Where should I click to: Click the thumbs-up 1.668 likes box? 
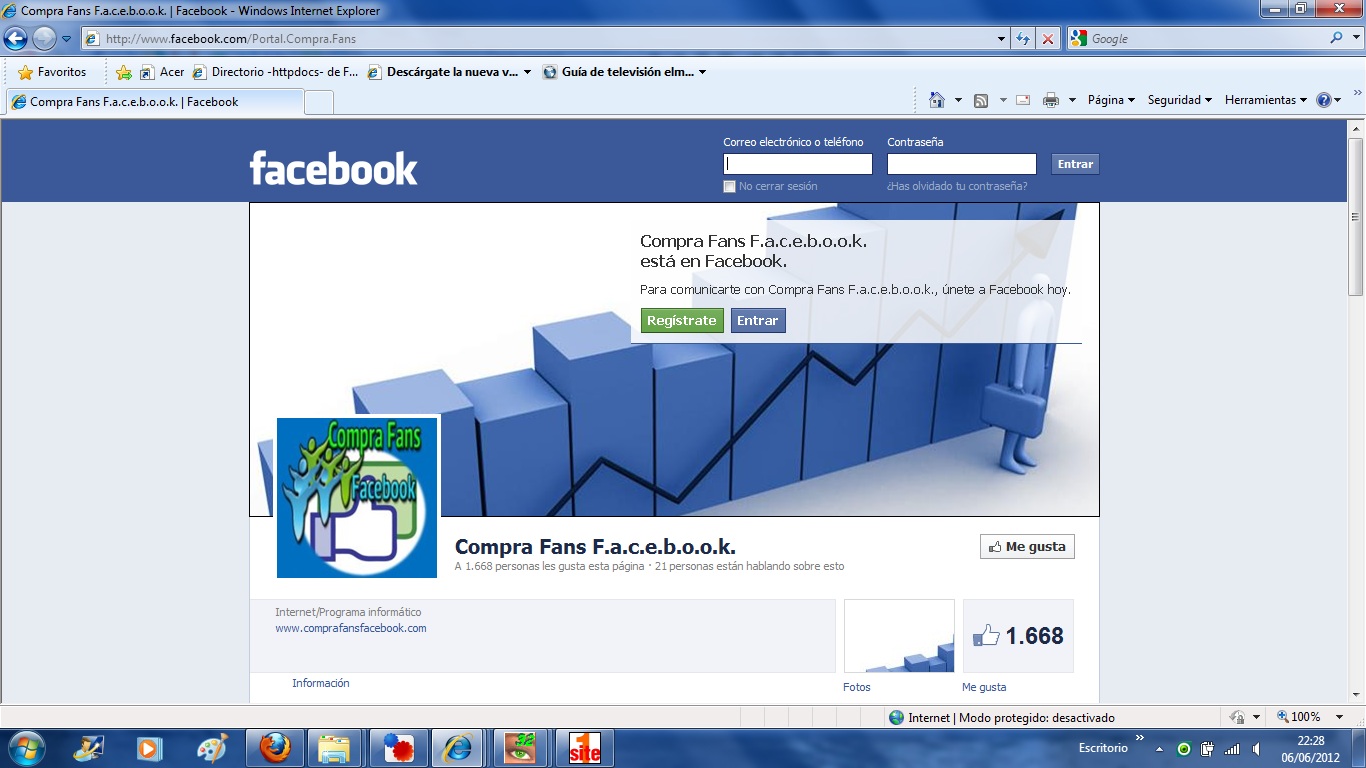1018,636
